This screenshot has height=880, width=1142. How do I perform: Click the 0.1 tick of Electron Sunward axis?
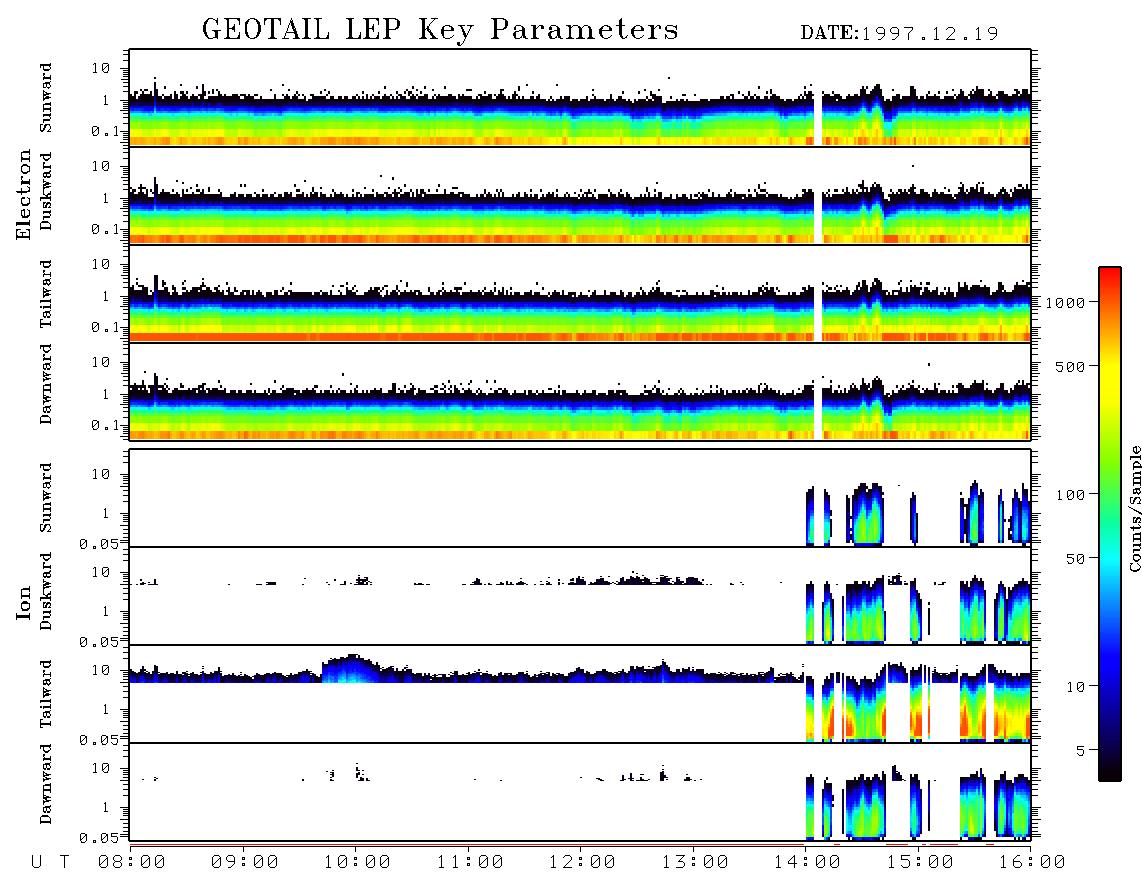(104, 131)
